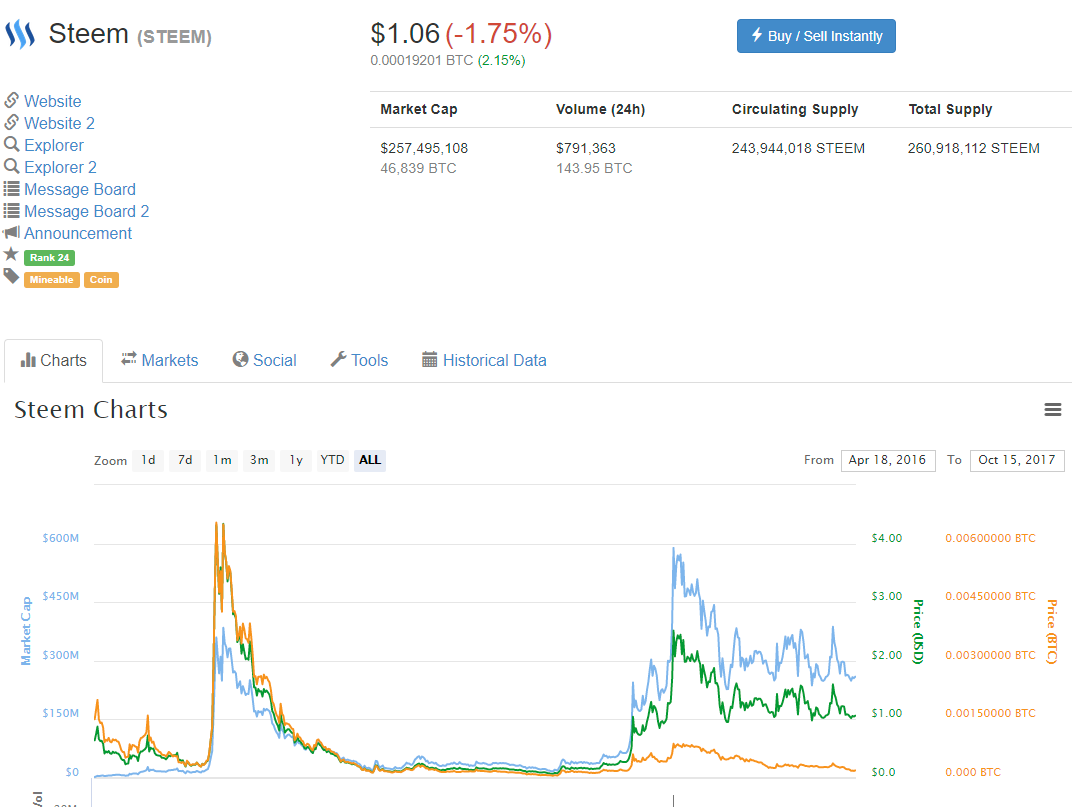Screen dimensions: 1072x807
Task: Click the wrench icon on Tools tab
Action: [x=338, y=359]
